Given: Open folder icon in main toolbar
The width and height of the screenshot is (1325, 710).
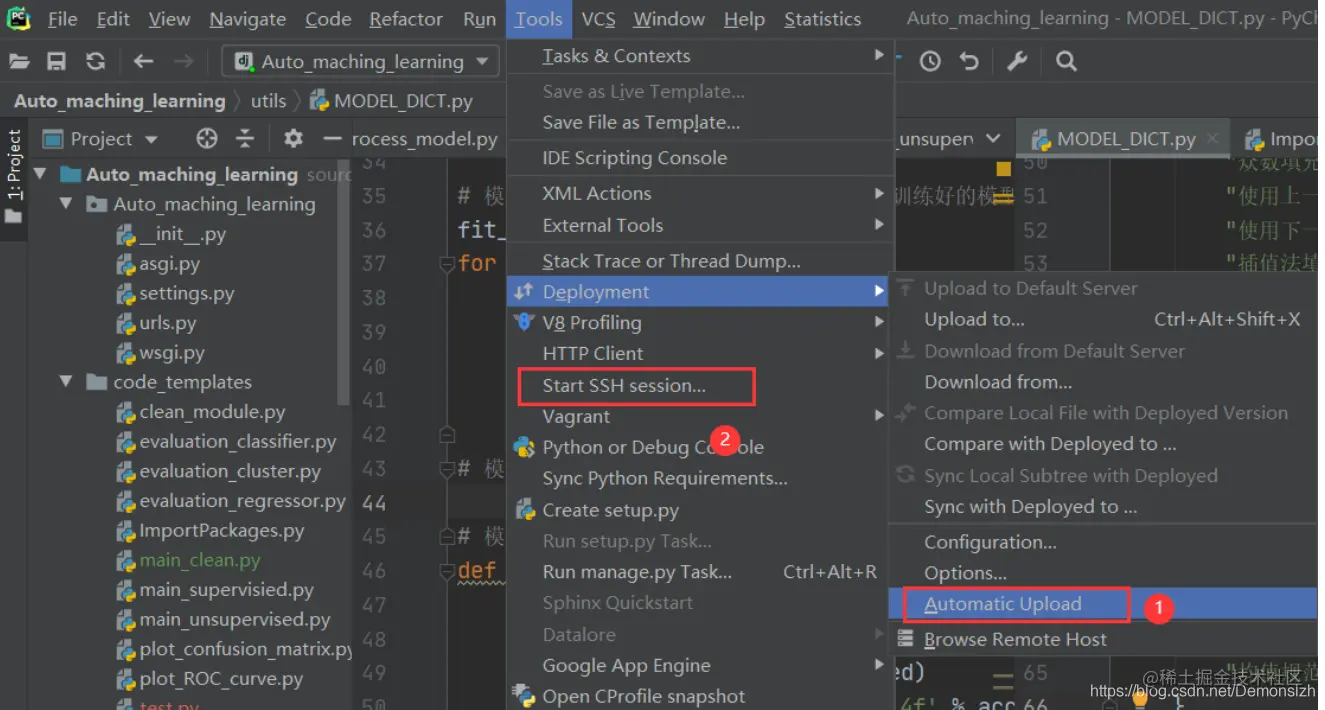Looking at the screenshot, I should pyautogui.click(x=19, y=62).
